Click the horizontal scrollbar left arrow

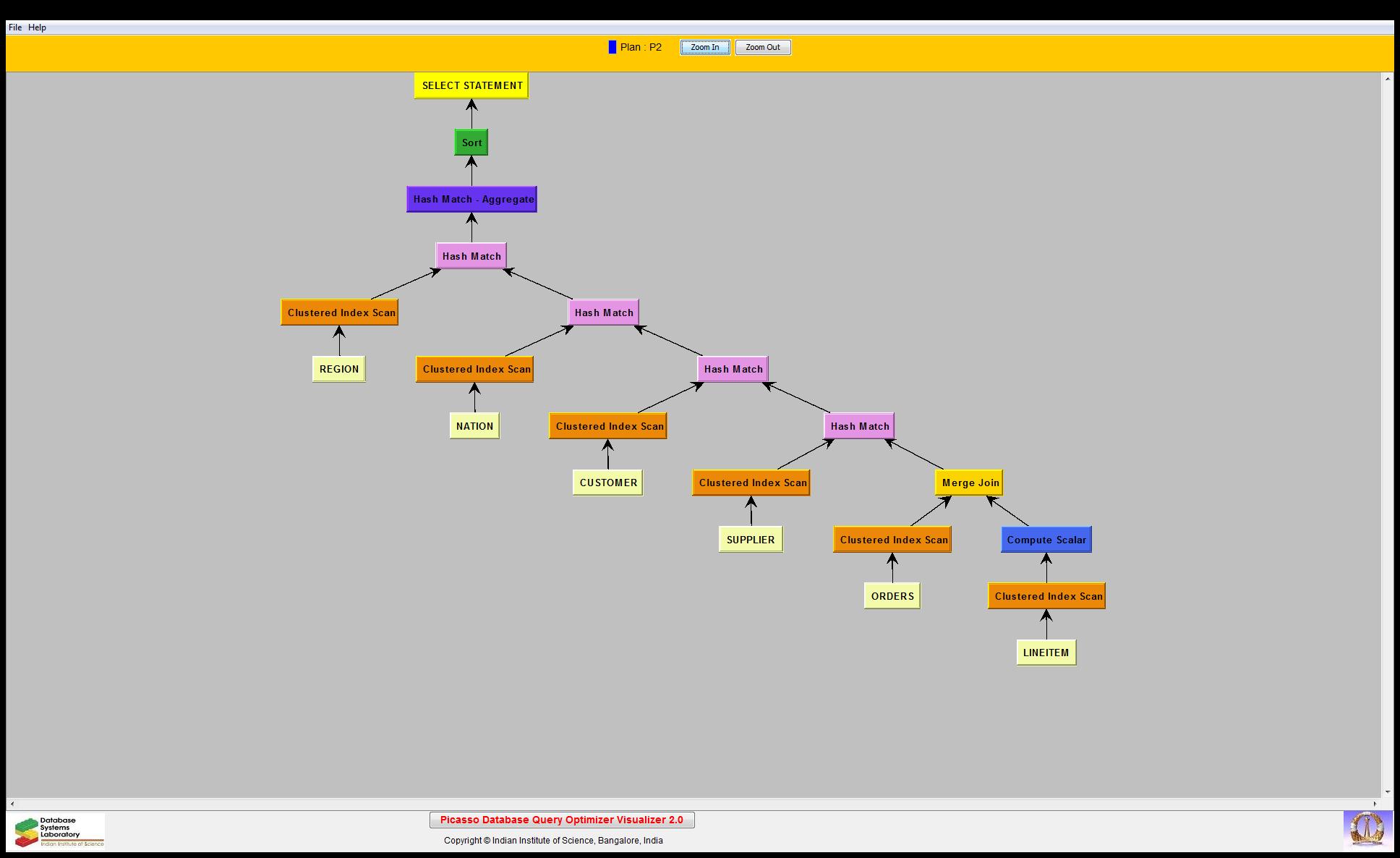point(12,804)
